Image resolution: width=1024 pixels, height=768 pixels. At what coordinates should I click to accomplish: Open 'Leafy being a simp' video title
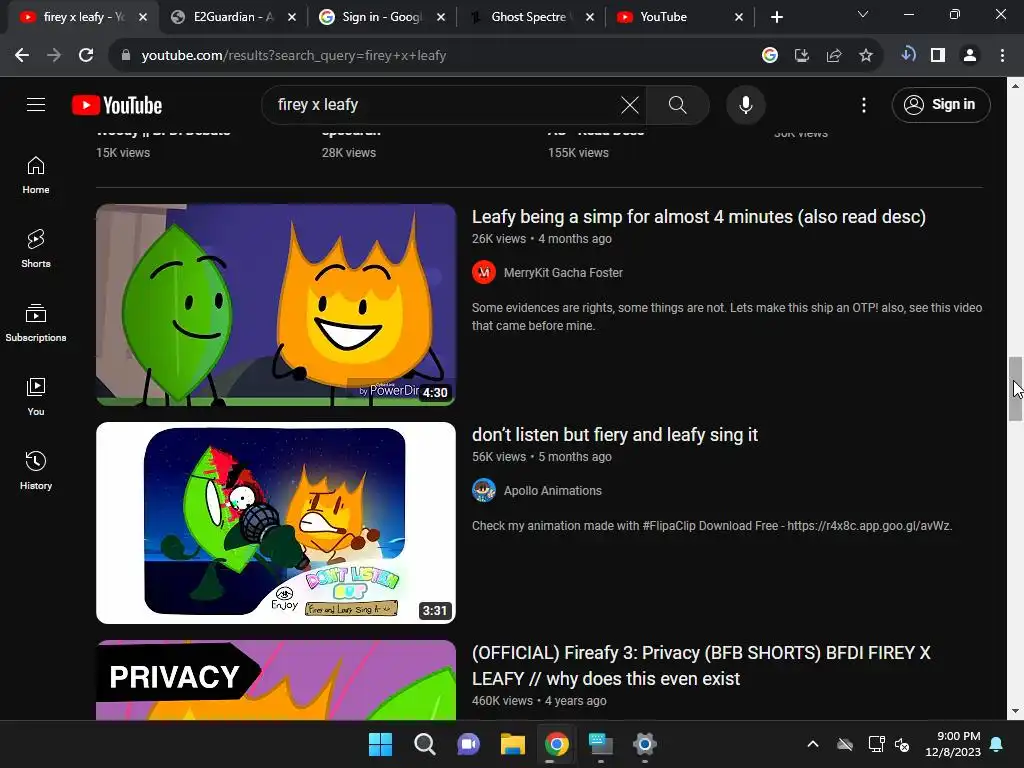click(699, 217)
